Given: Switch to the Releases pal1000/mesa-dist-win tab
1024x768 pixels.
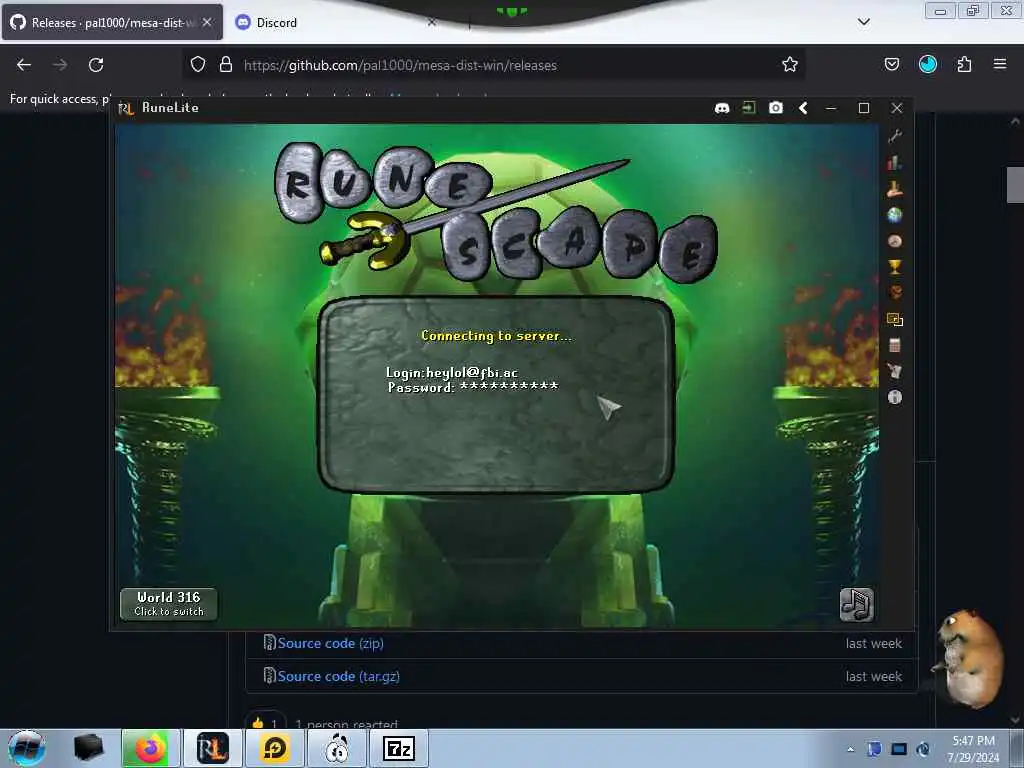Looking at the screenshot, I should coord(112,22).
